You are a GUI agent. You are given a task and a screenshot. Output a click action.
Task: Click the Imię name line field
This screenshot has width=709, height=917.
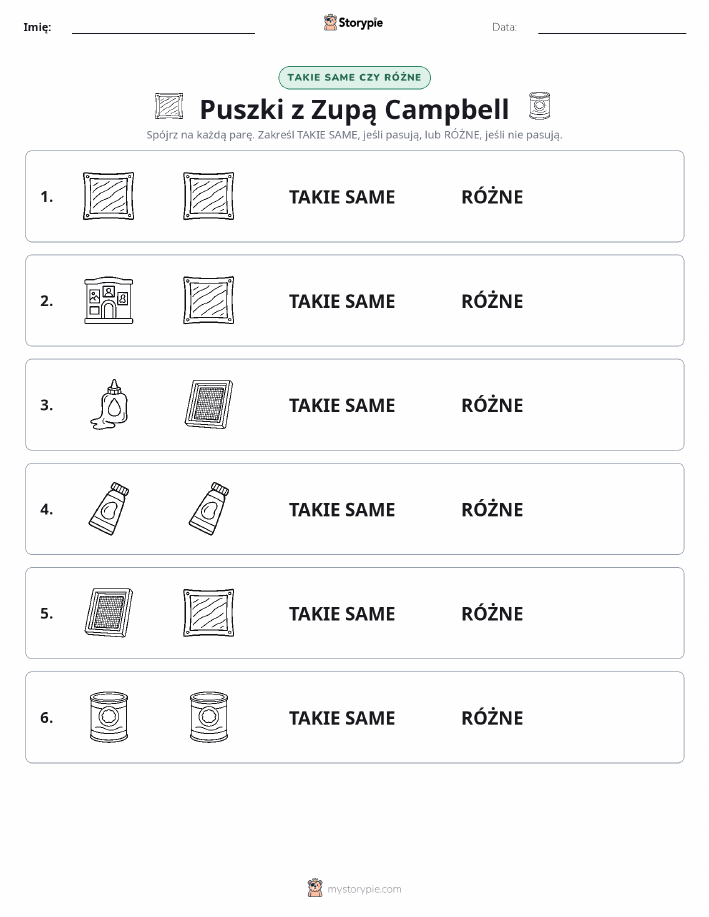[x=163, y=27]
